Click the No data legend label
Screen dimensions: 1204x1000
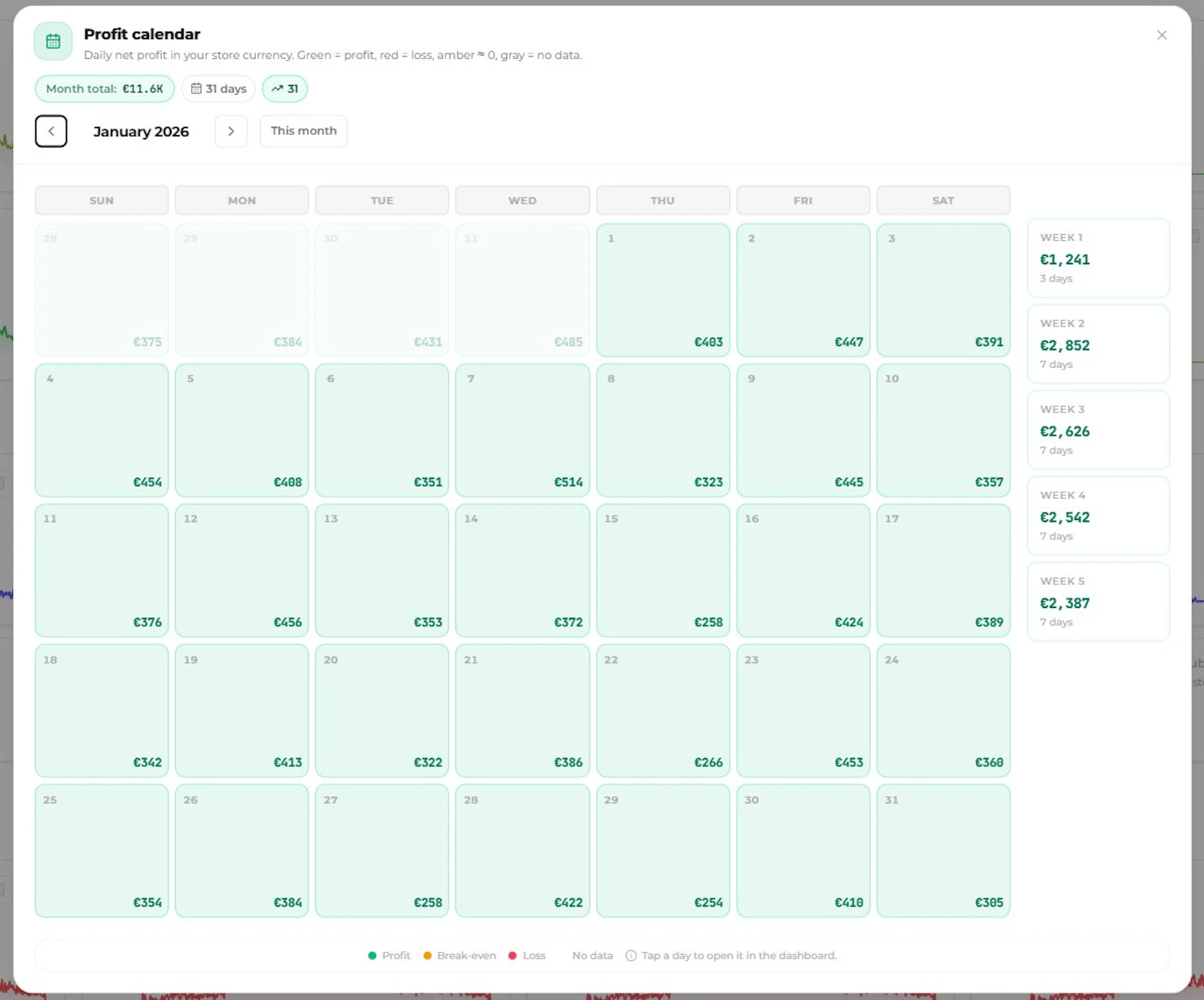pos(592,956)
